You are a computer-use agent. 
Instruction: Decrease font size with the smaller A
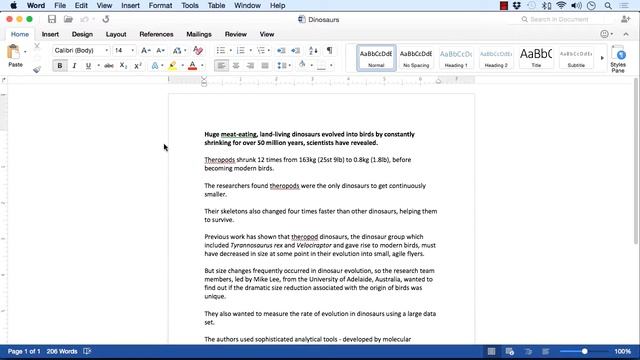click(160, 51)
